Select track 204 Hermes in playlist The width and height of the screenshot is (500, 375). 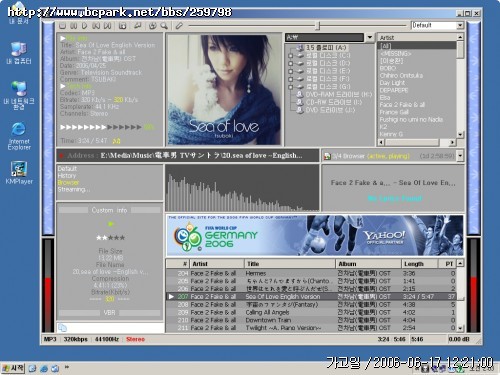click(311, 273)
